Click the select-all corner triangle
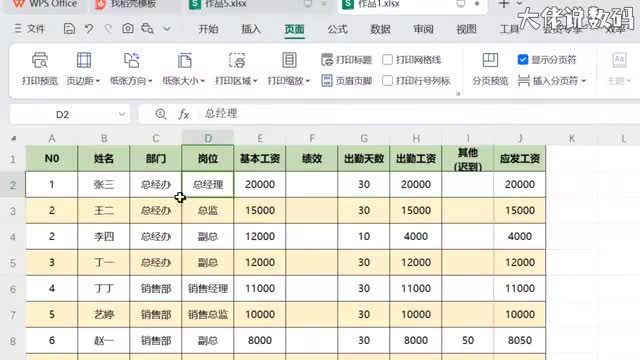Viewport: 640px width, 360px height. point(13,138)
